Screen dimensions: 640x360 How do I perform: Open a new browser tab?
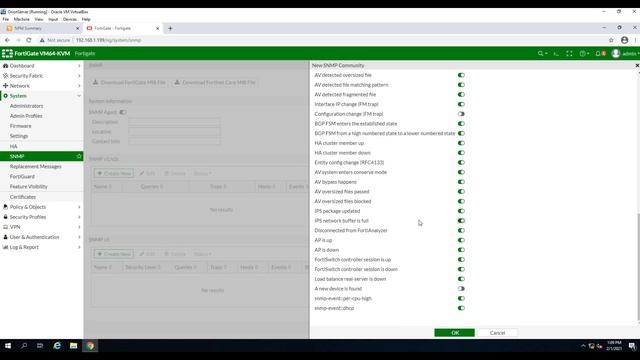pos(170,28)
